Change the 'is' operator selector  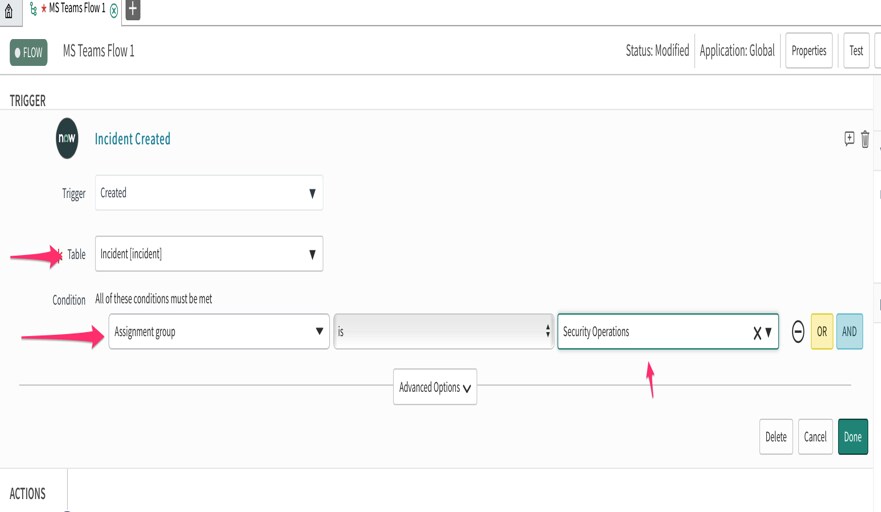[x=443, y=332]
